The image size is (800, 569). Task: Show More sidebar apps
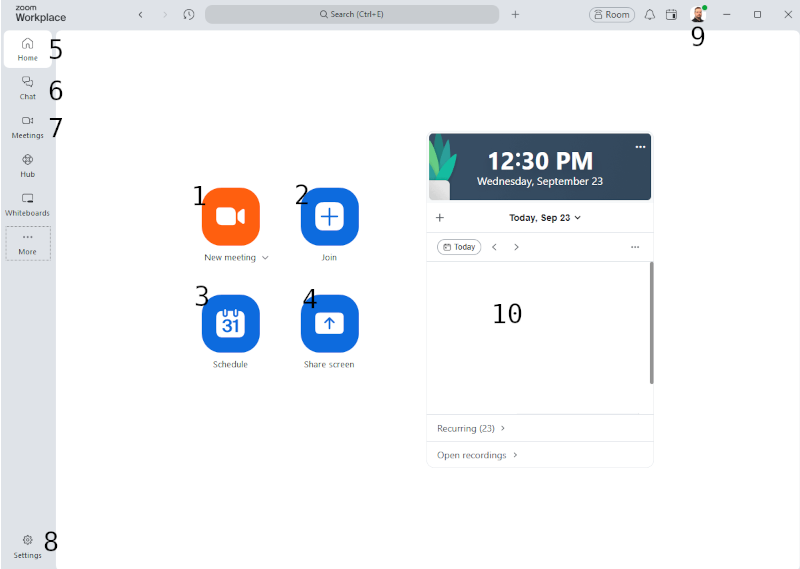coord(28,243)
